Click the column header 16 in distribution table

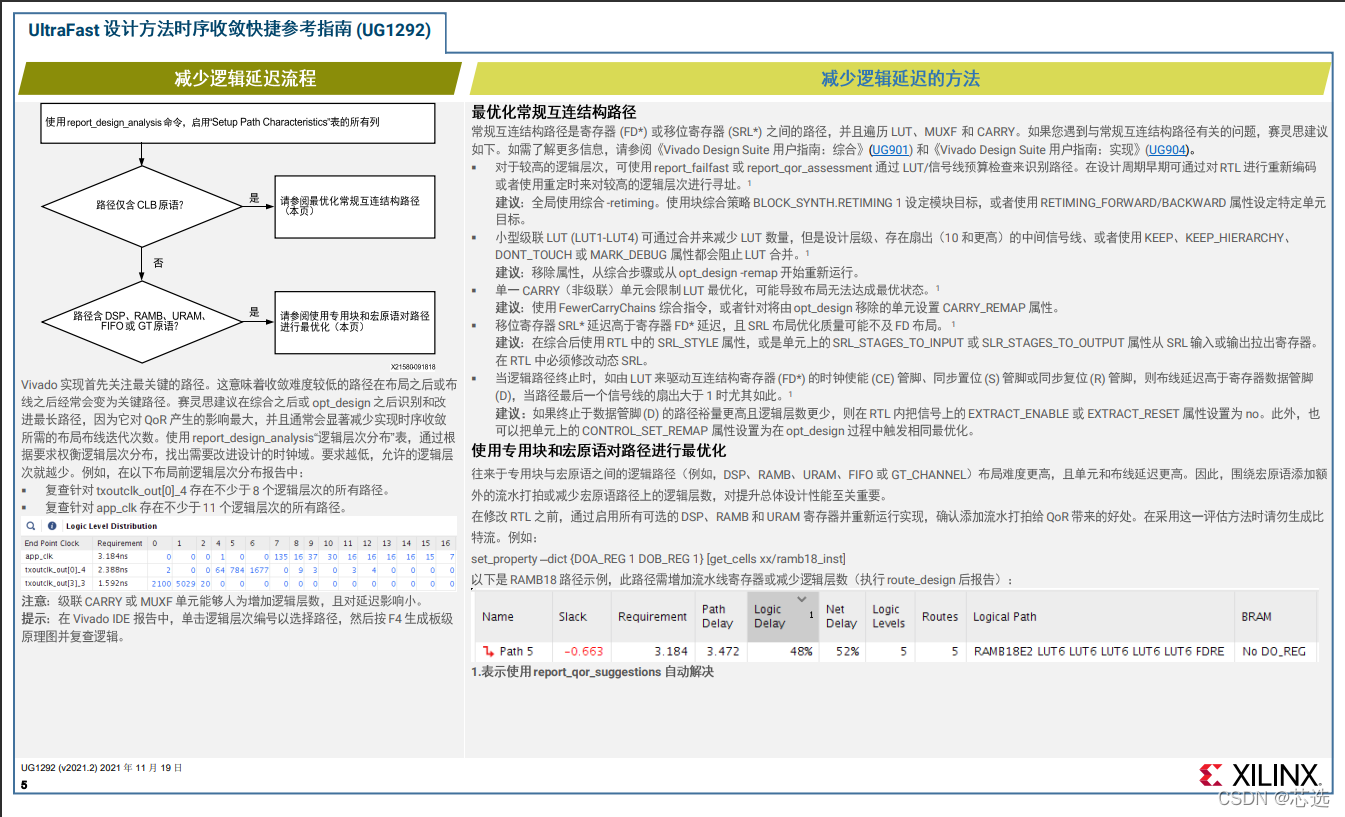445,543
